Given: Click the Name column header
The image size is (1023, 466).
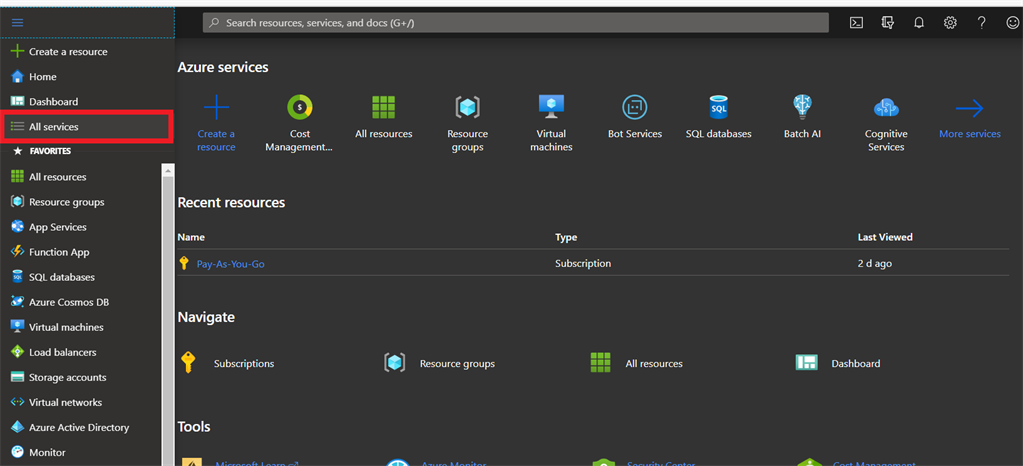Looking at the screenshot, I should (x=191, y=237).
